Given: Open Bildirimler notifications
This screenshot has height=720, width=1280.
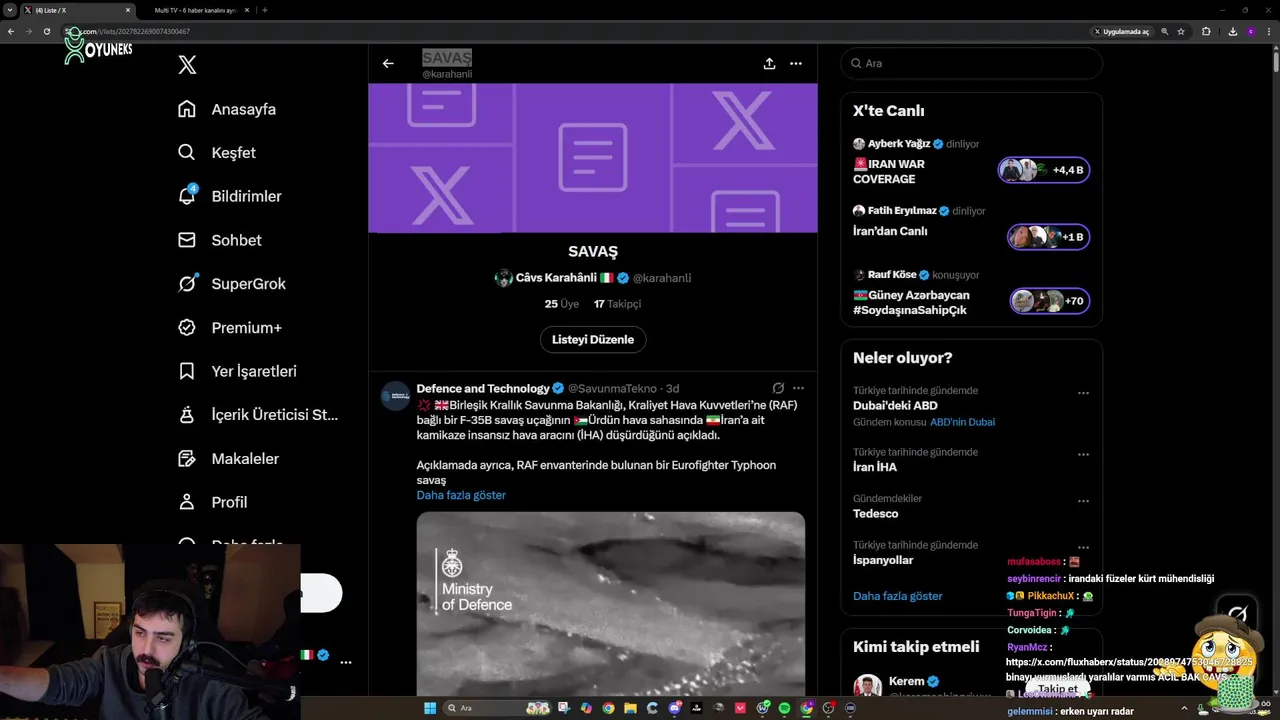Looking at the screenshot, I should pyautogui.click(x=229, y=196).
